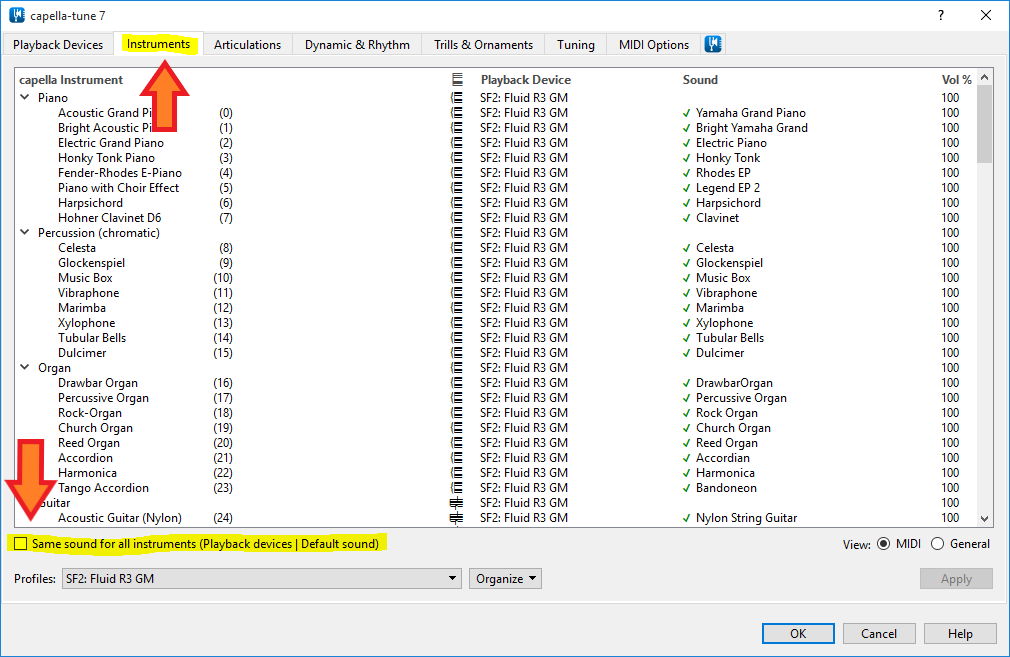Click staff icon in Celesta row
The height and width of the screenshot is (657, 1010).
[x=456, y=248]
